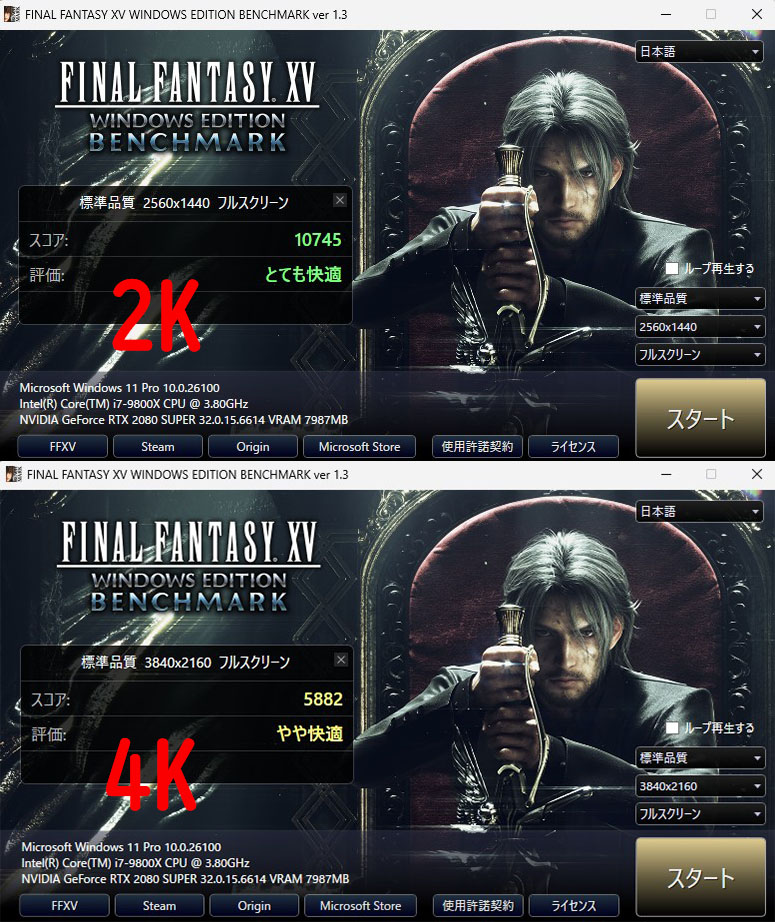Open ライセンス in the lower window
775x922 pixels.
tap(574, 906)
